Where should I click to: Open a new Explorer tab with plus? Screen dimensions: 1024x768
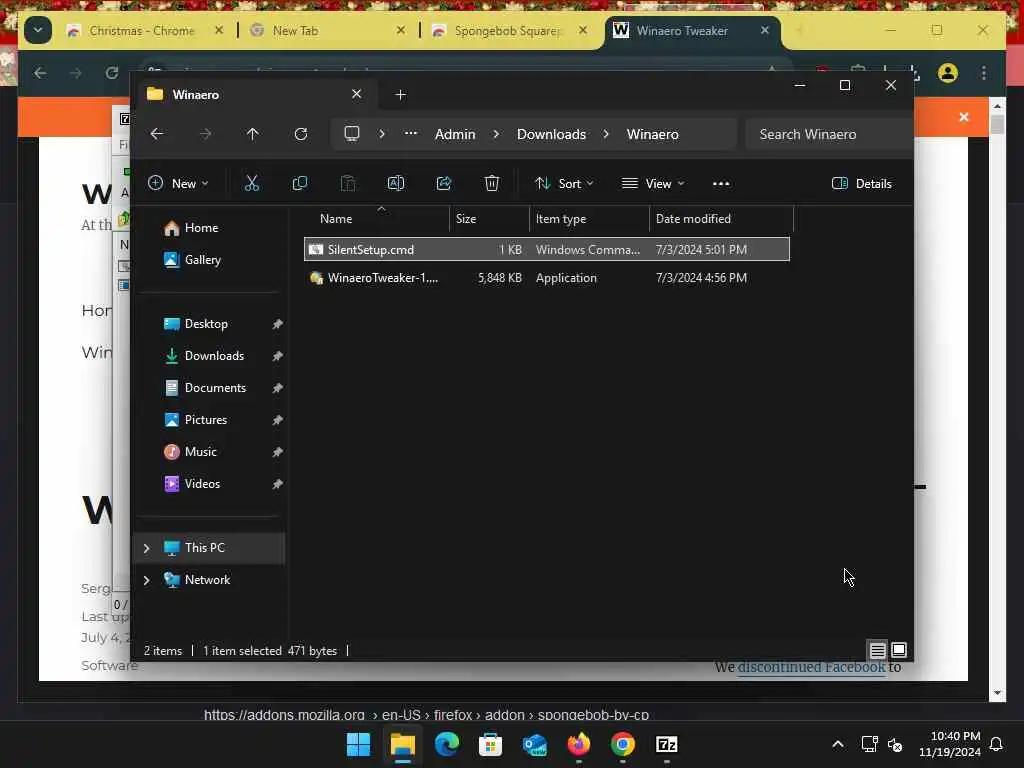coord(400,95)
